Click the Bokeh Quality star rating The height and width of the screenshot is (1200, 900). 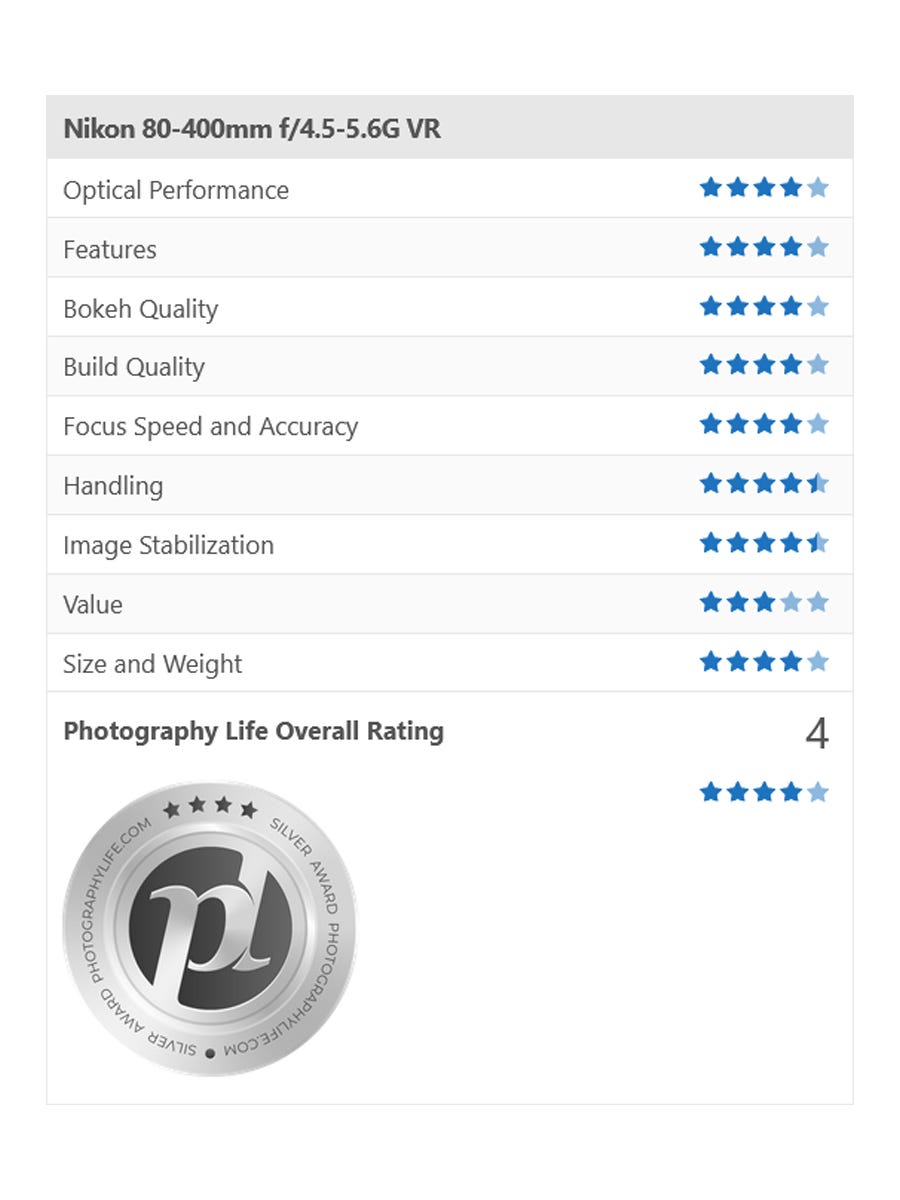(764, 306)
